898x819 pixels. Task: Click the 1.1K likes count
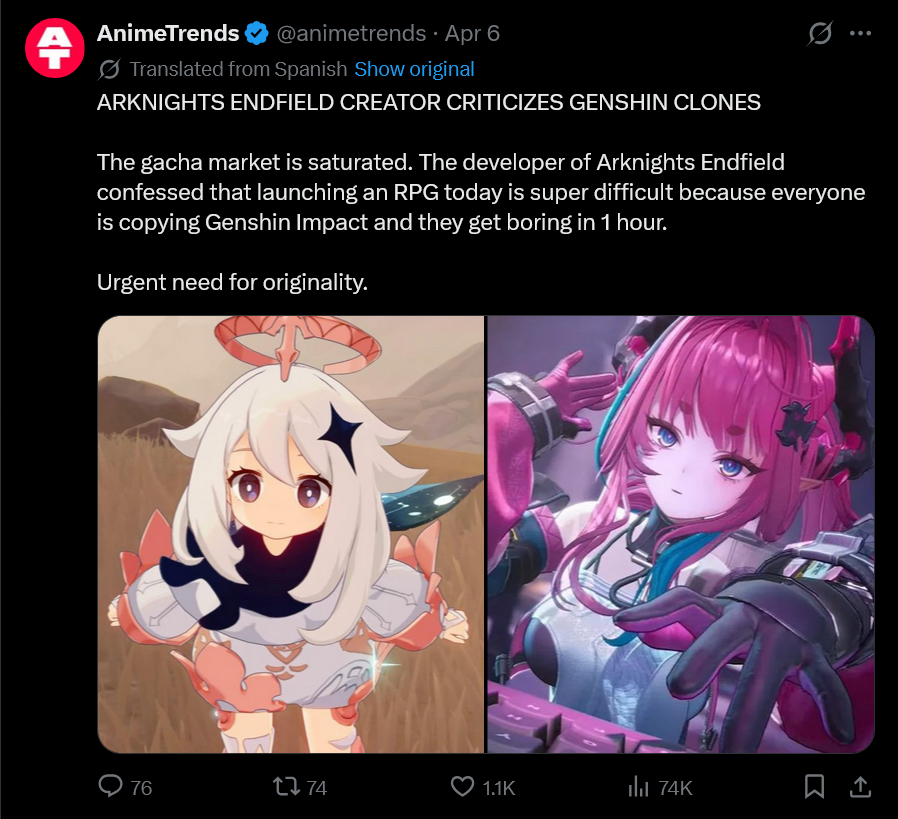(x=499, y=788)
